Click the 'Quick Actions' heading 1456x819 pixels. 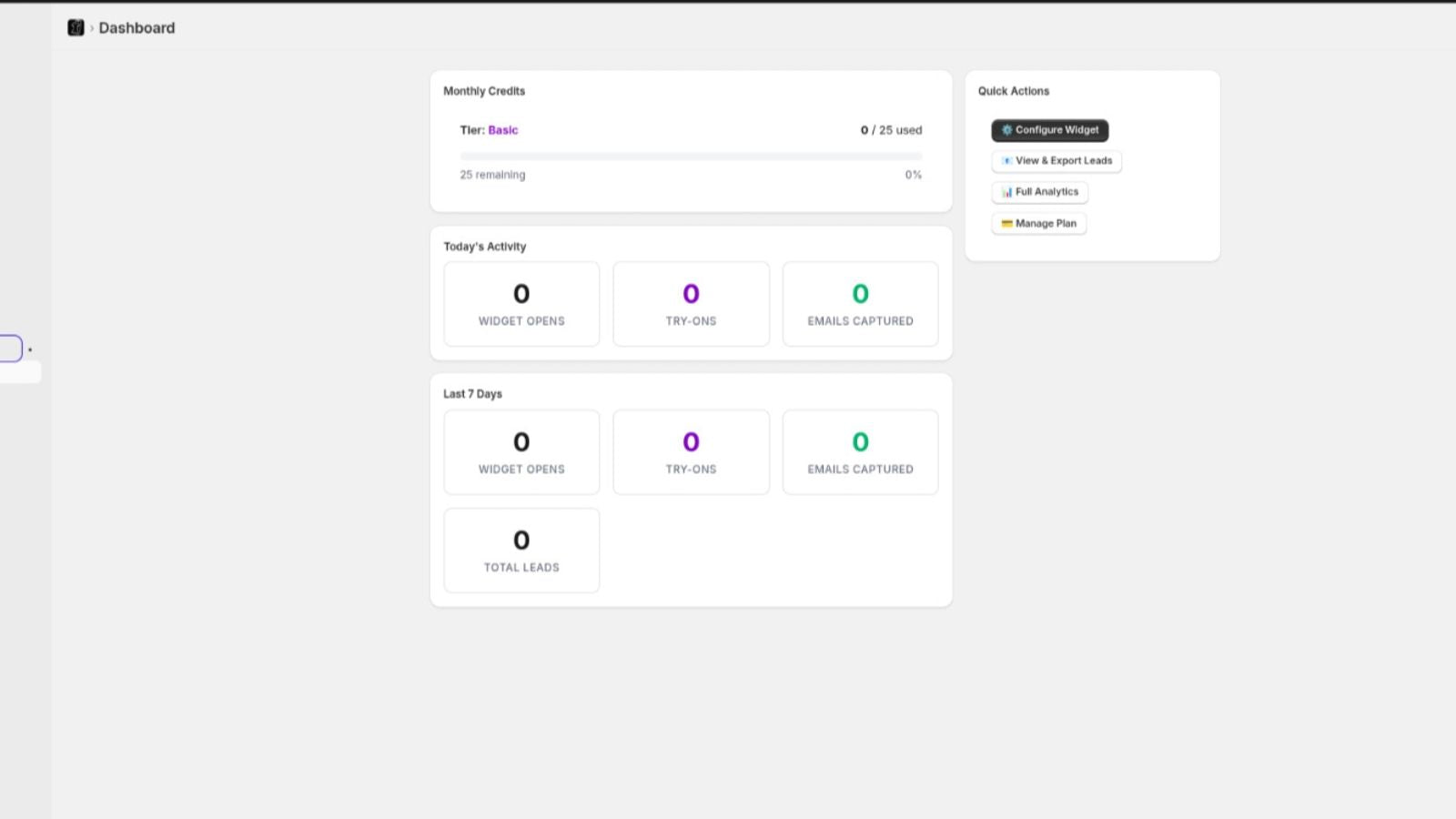1014,91
